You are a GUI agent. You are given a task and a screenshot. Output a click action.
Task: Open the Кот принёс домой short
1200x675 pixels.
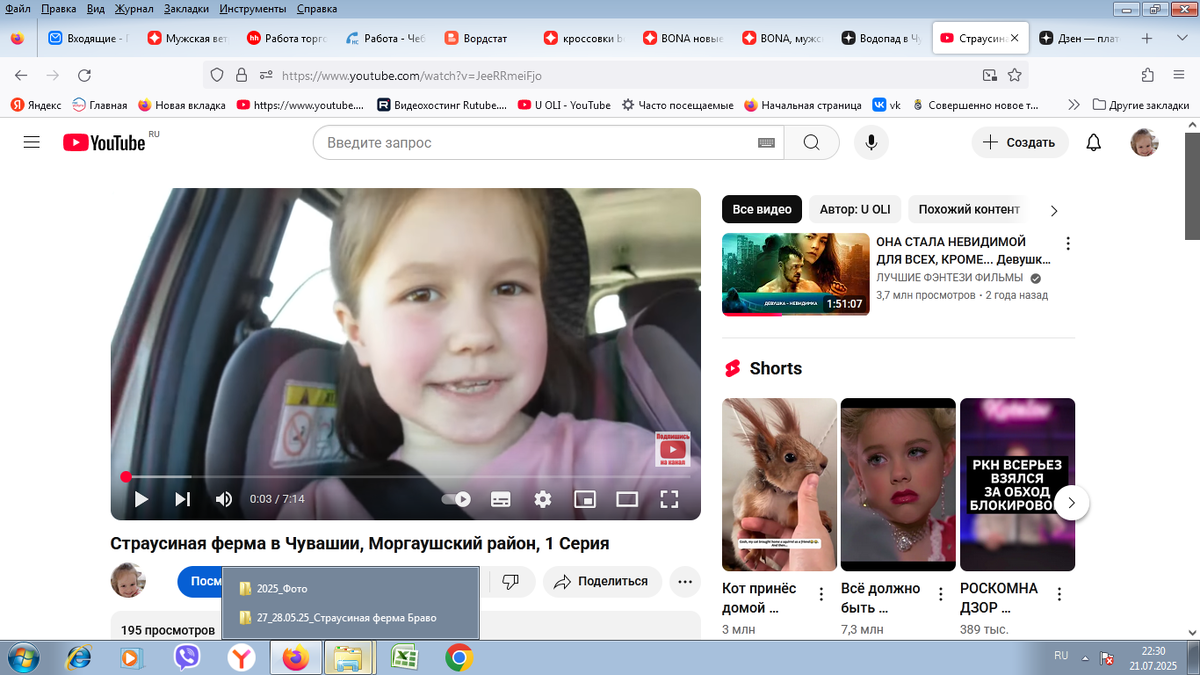(x=779, y=484)
